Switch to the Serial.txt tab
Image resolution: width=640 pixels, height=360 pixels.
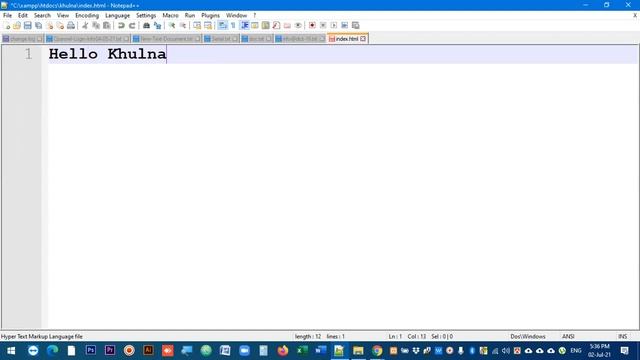[x=221, y=39]
